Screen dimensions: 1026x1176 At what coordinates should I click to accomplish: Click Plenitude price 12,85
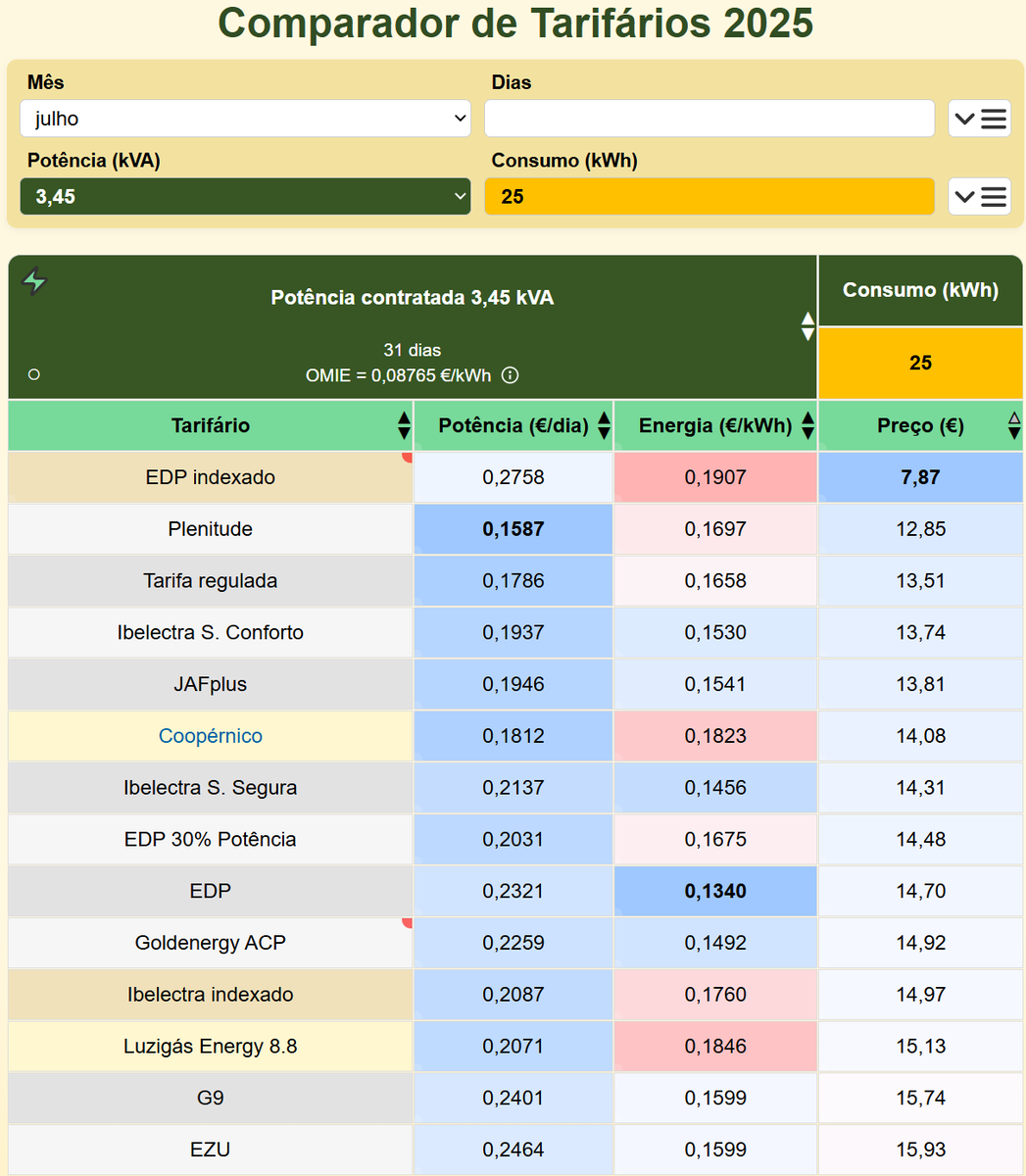(x=920, y=529)
